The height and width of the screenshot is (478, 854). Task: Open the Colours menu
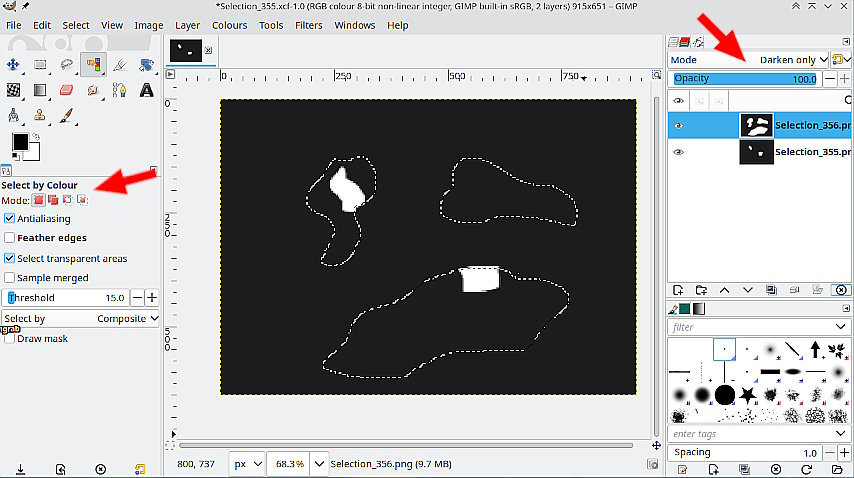click(x=229, y=25)
